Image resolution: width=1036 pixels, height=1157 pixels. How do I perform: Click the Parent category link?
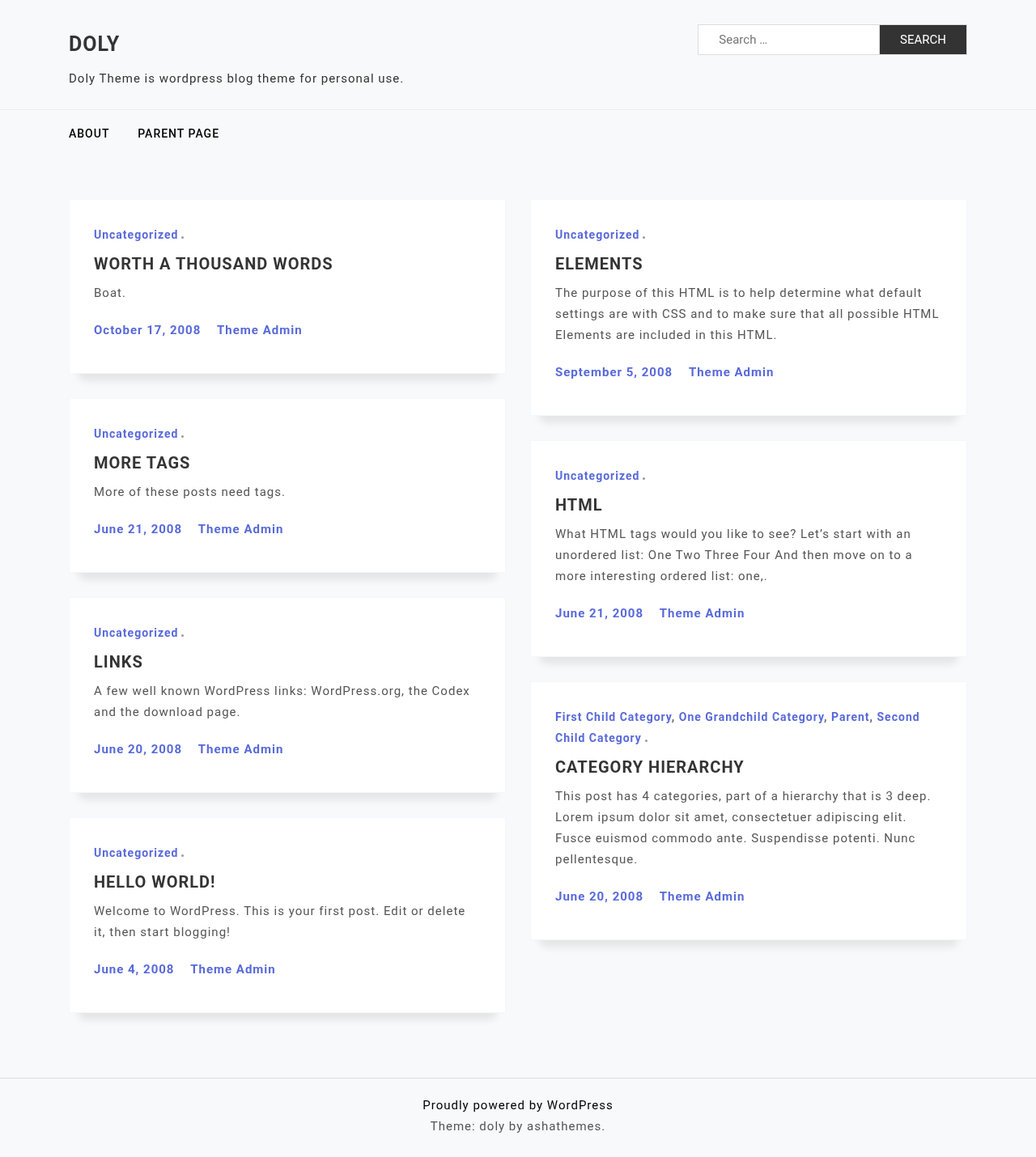click(850, 717)
